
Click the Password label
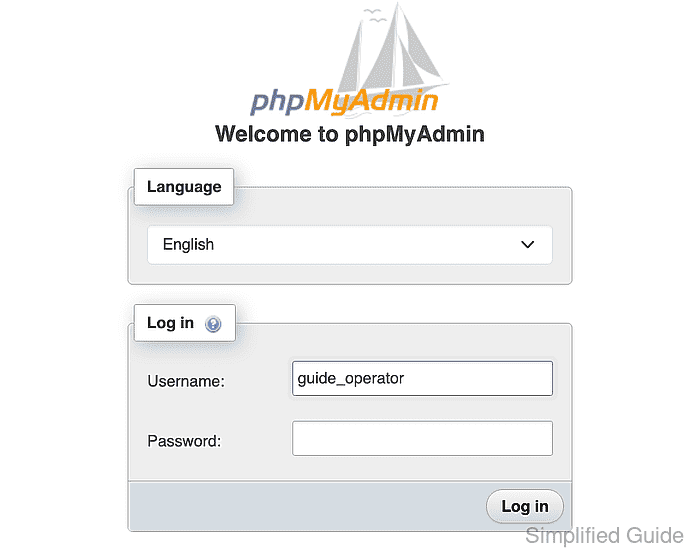click(x=184, y=441)
